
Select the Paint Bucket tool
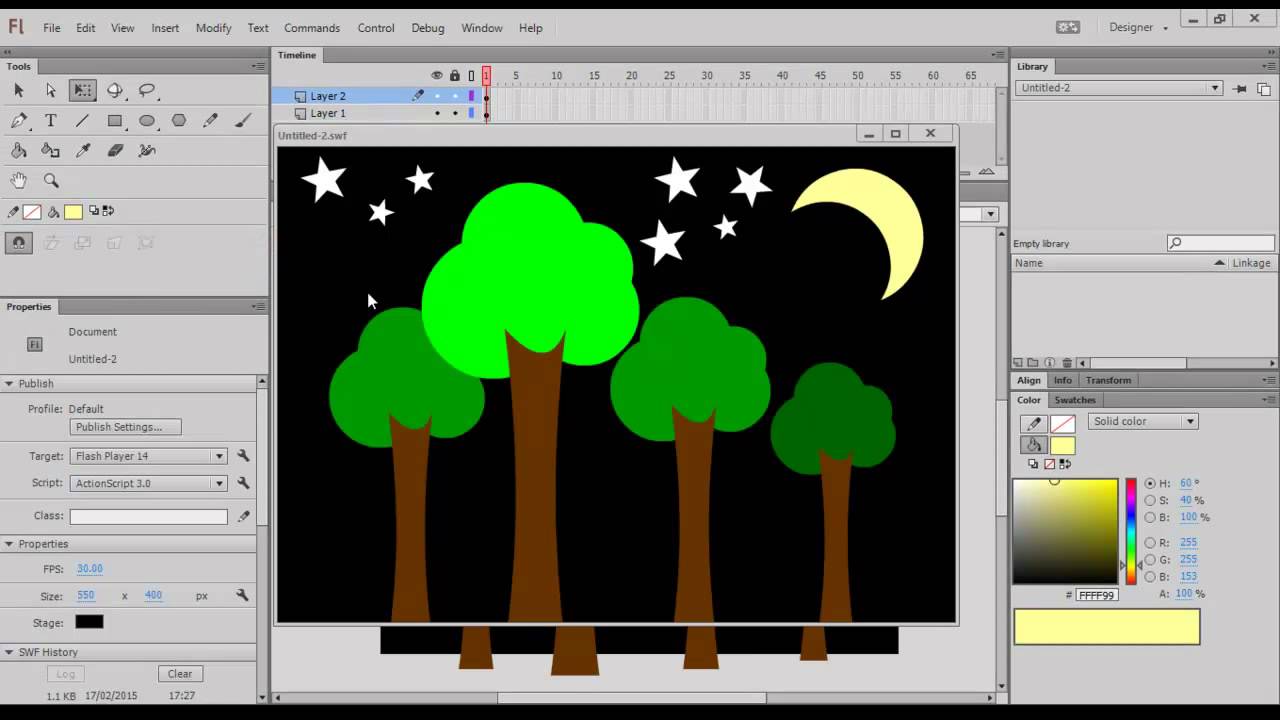[18, 151]
